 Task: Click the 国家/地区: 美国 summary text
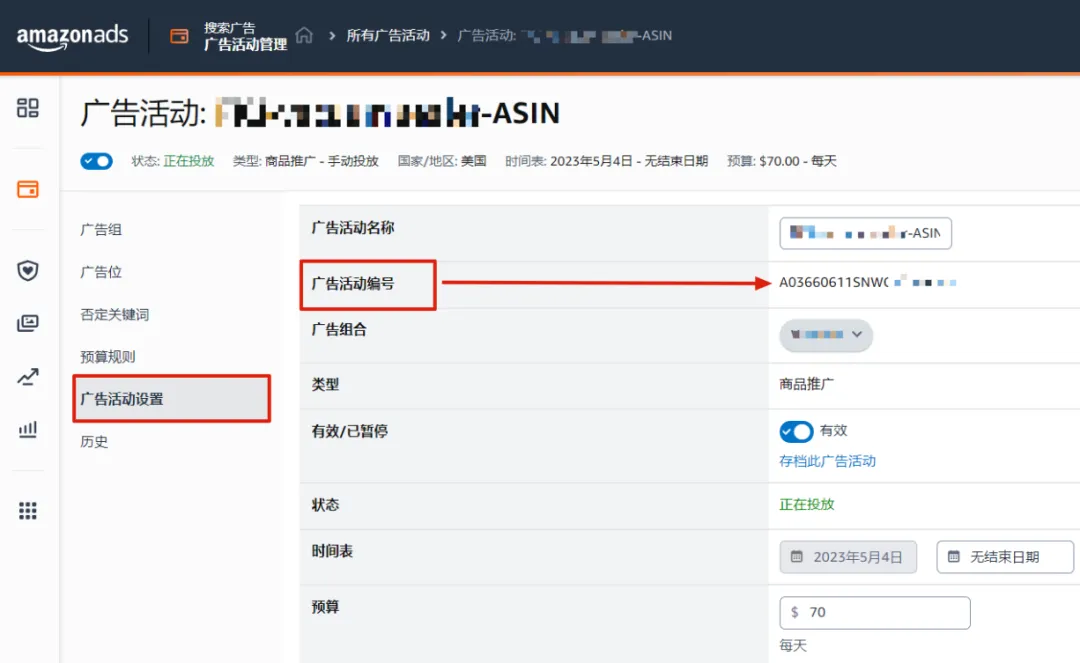[442, 161]
